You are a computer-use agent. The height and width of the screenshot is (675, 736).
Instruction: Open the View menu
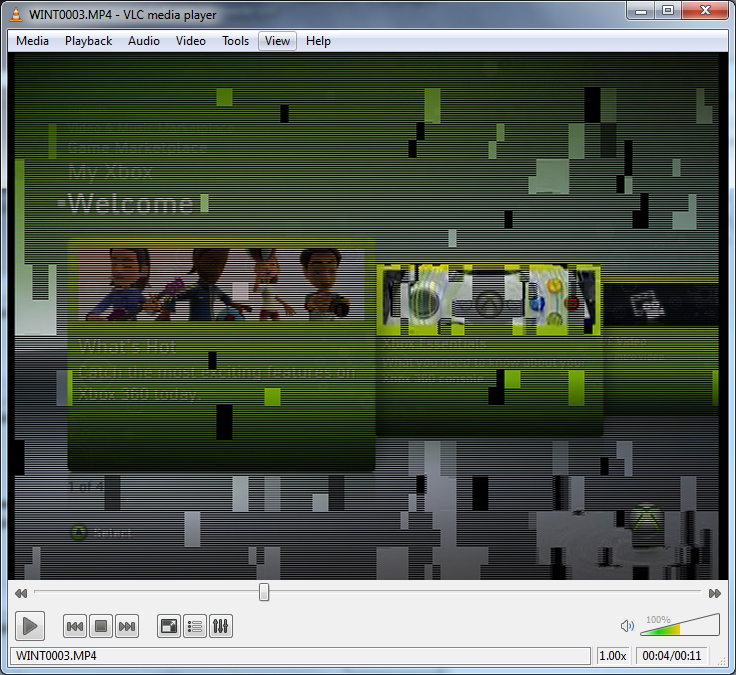pyautogui.click(x=277, y=41)
